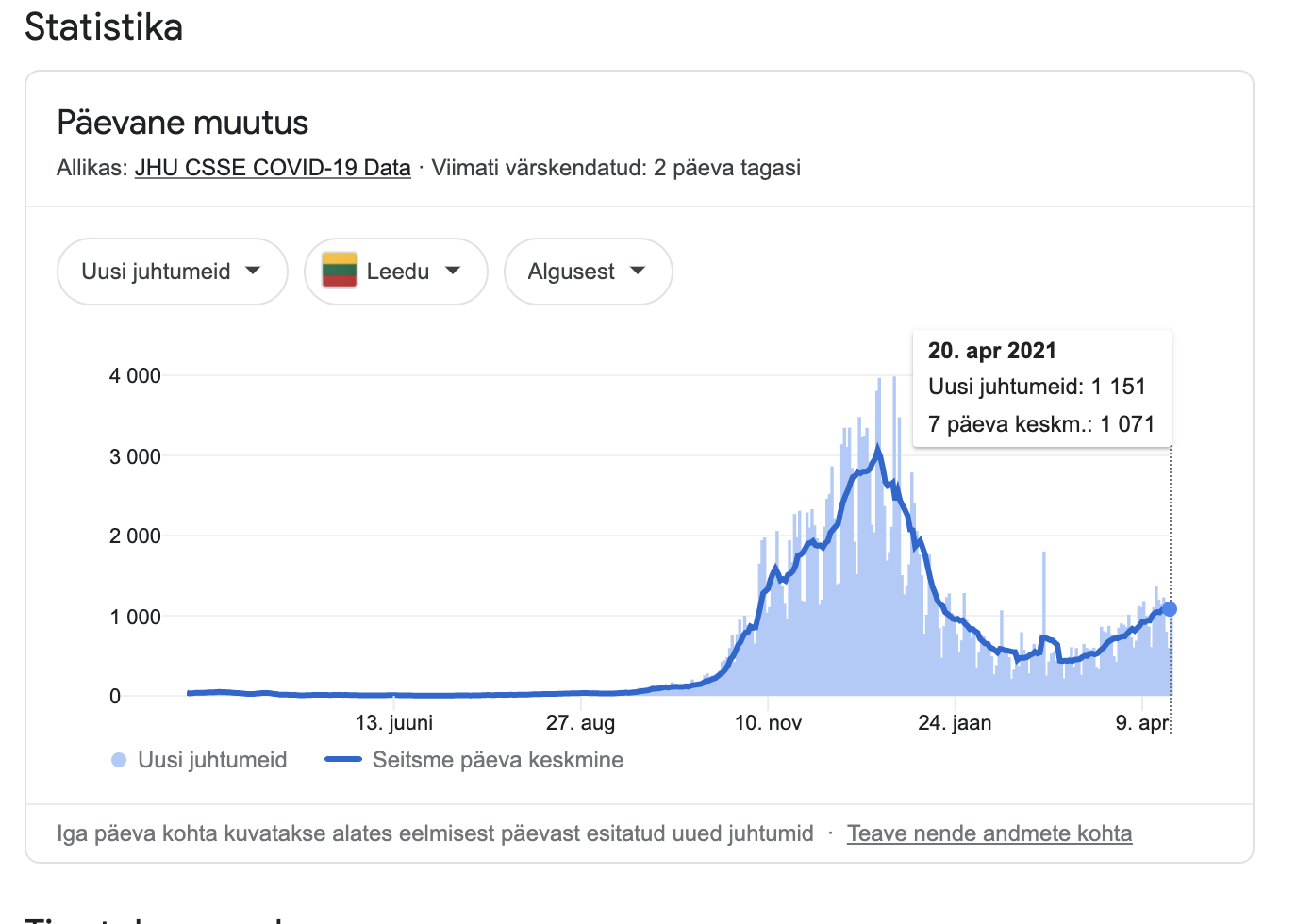Open the JHU CSSE COVID-19 Data source link
Image resolution: width=1313 pixels, height=924 pixels.
[x=273, y=168]
